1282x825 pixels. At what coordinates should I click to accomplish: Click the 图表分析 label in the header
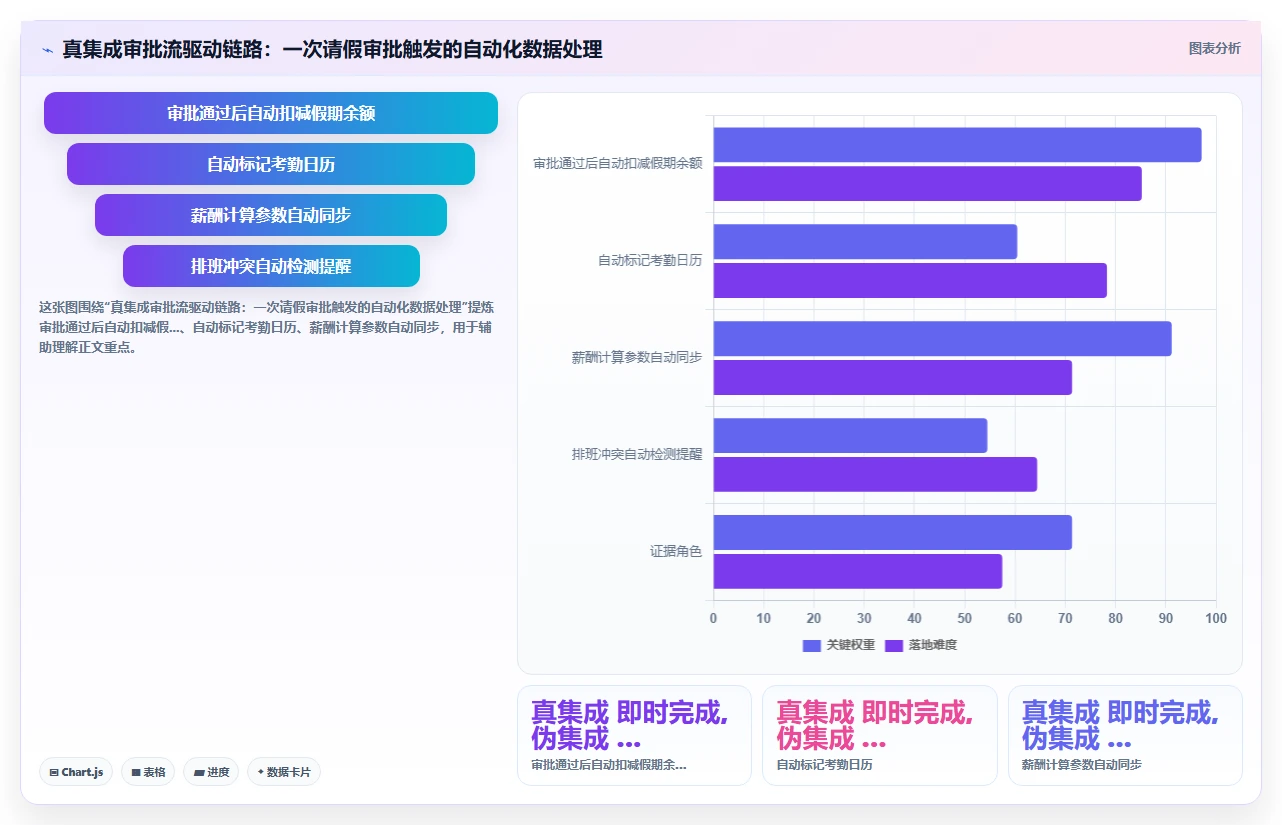pyautogui.click(x=1214, y=49)
